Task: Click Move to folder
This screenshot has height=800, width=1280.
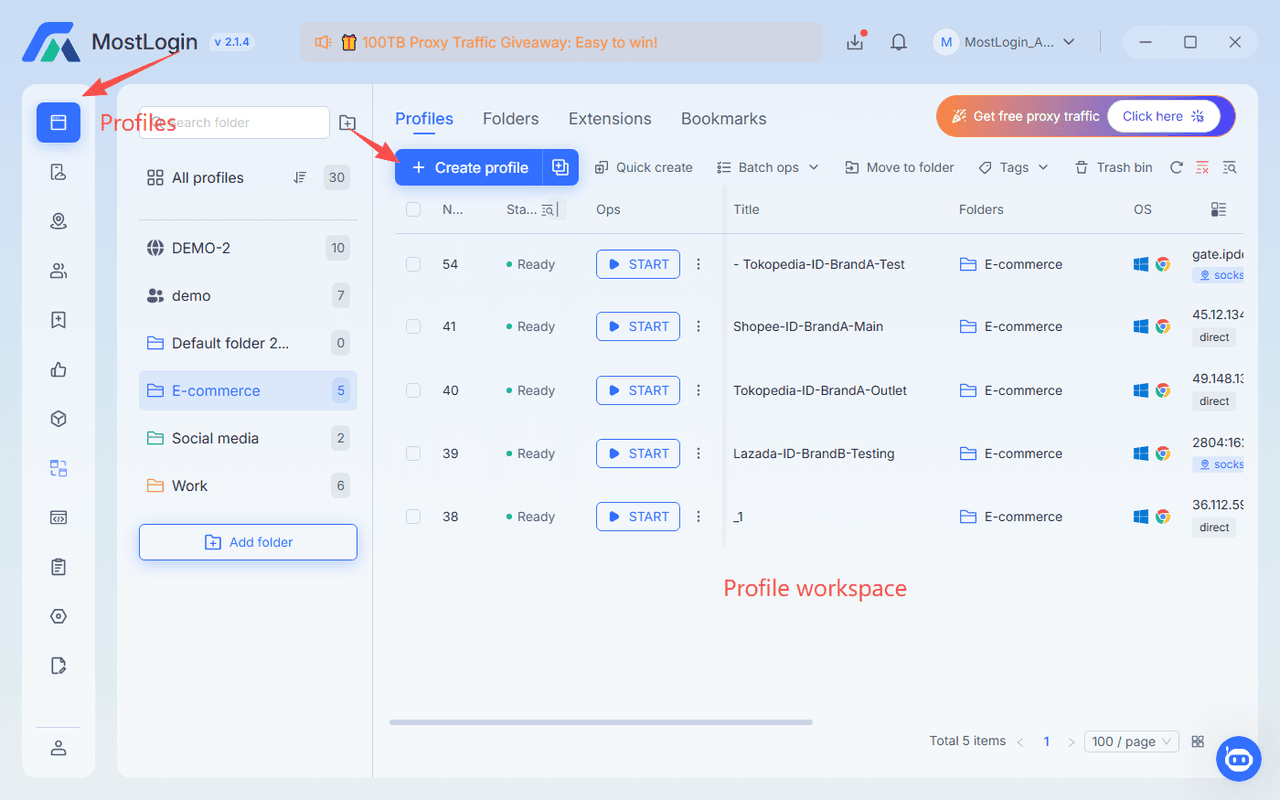Action: [x=899, y=167]
